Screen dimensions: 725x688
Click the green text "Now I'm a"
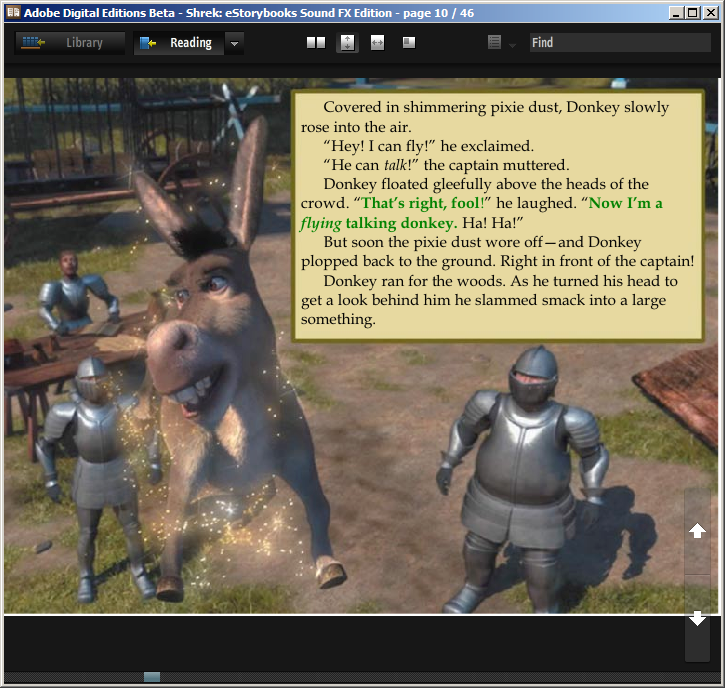[626, 203]
